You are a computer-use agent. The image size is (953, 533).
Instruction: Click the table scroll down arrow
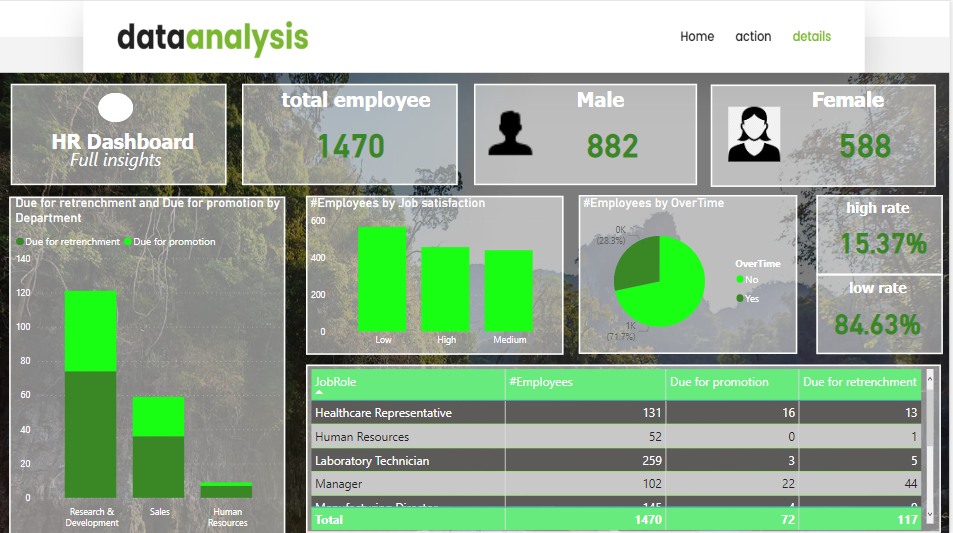pos(930,514)
